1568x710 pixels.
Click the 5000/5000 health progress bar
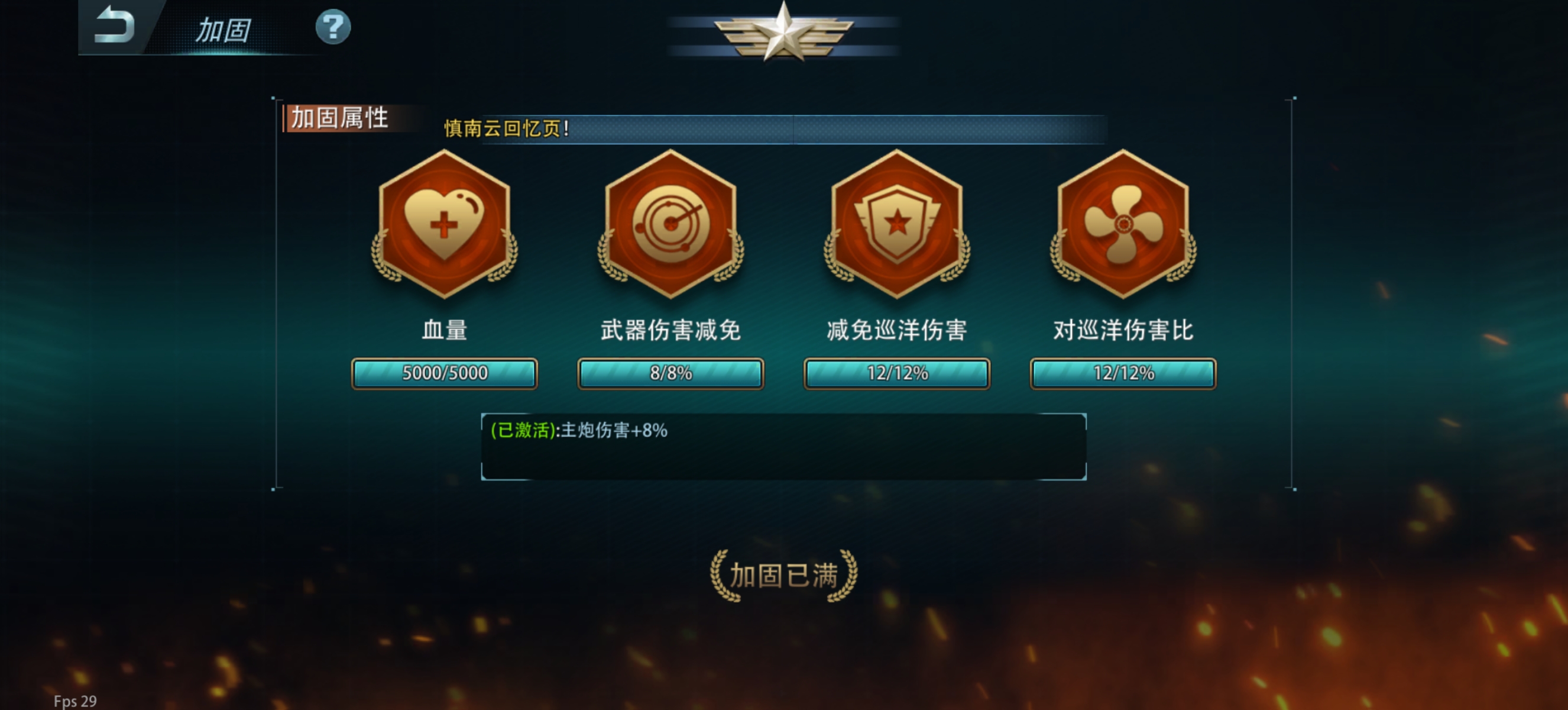(445, 373)
